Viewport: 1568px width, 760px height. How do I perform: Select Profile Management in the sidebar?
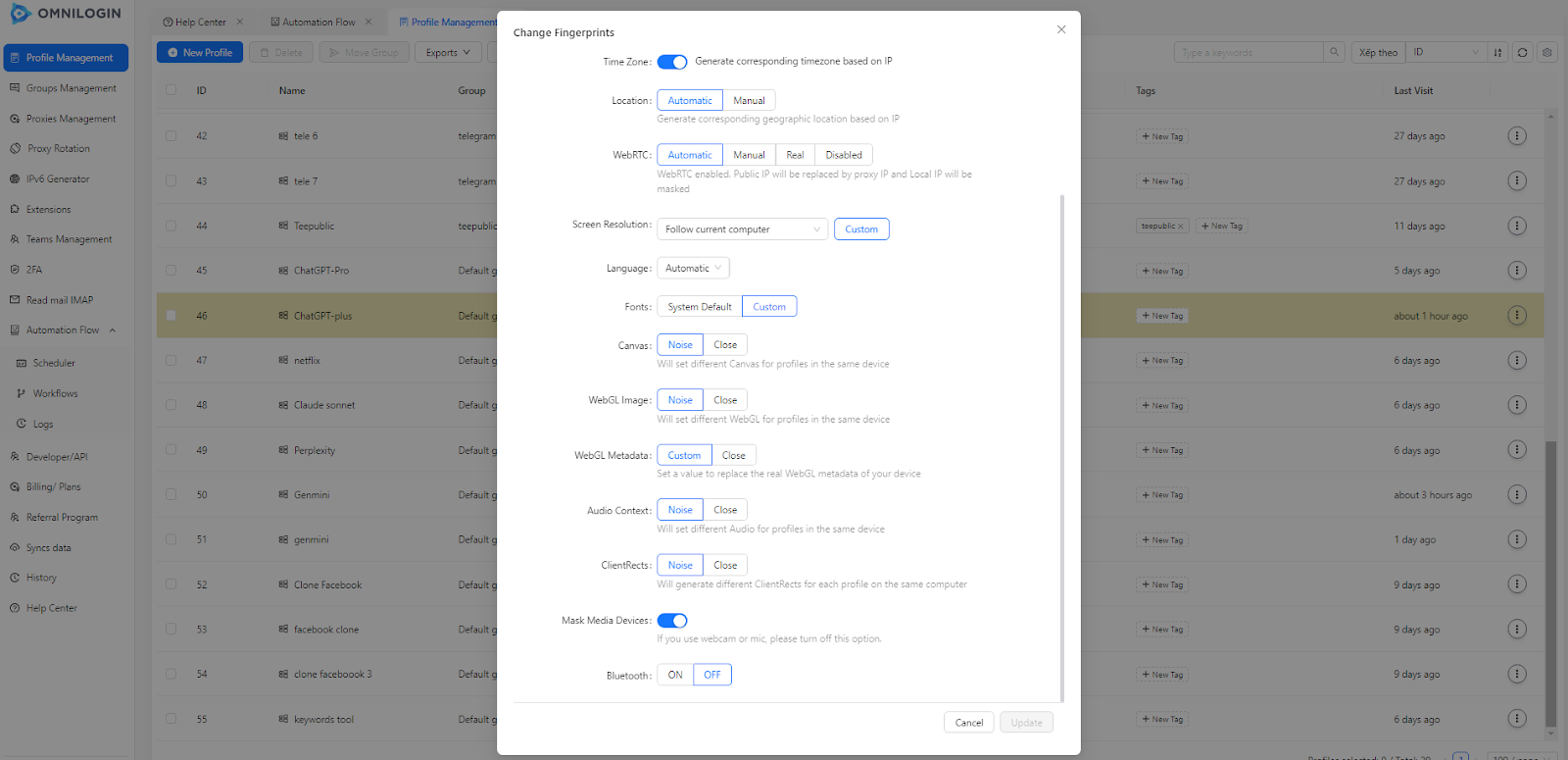pos(66,58)
